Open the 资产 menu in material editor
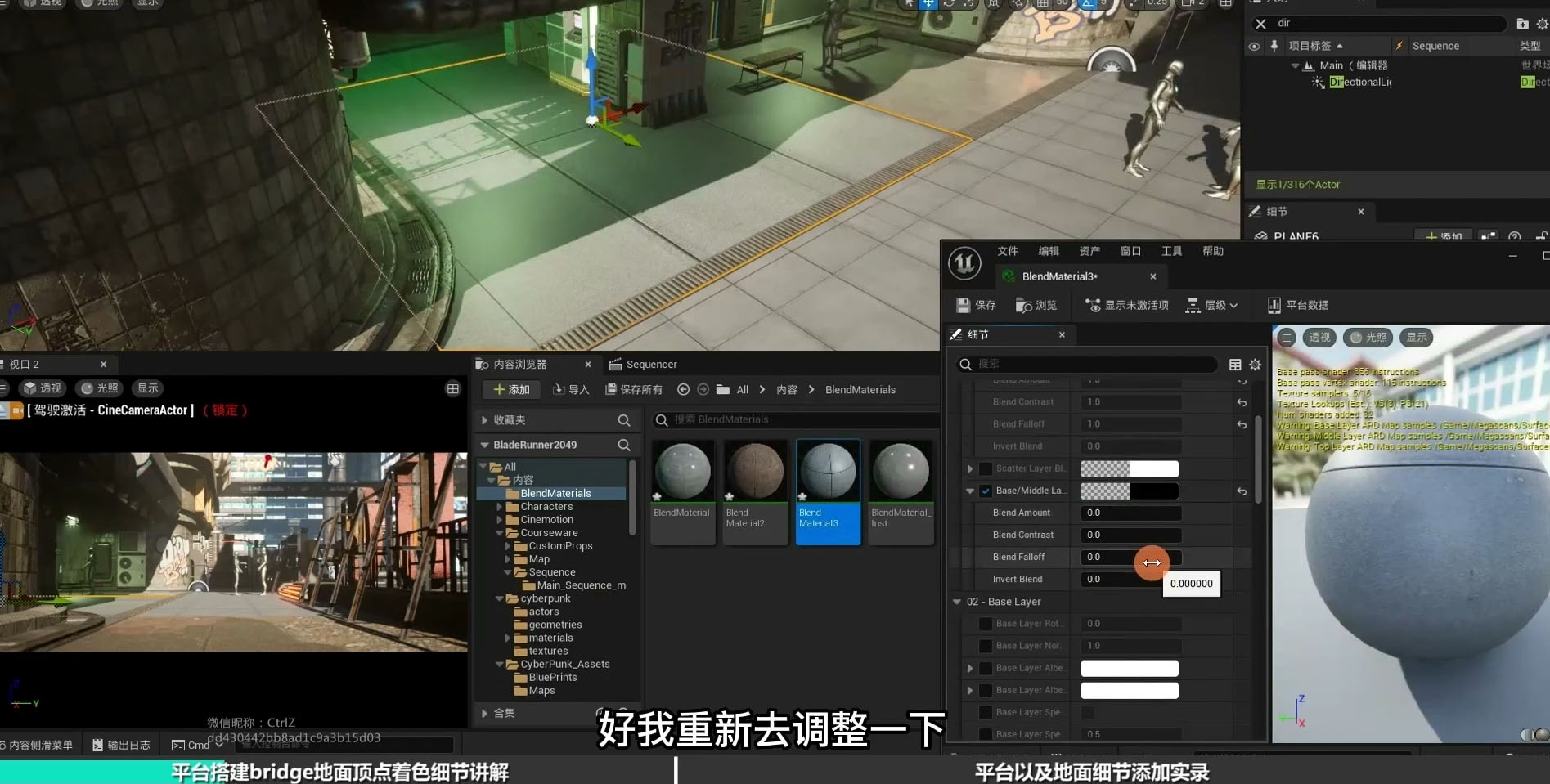The width and height of the screenshot is (1550, 784). click(1089, 251)
